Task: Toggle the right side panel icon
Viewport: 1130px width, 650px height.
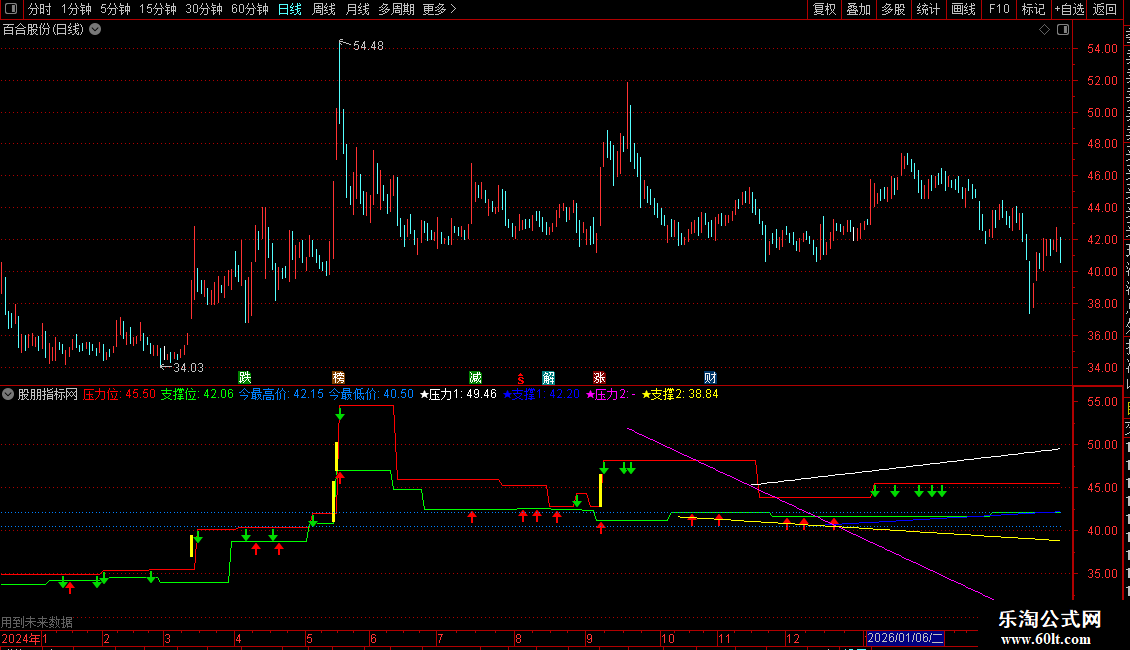Action: [1063, 30]
